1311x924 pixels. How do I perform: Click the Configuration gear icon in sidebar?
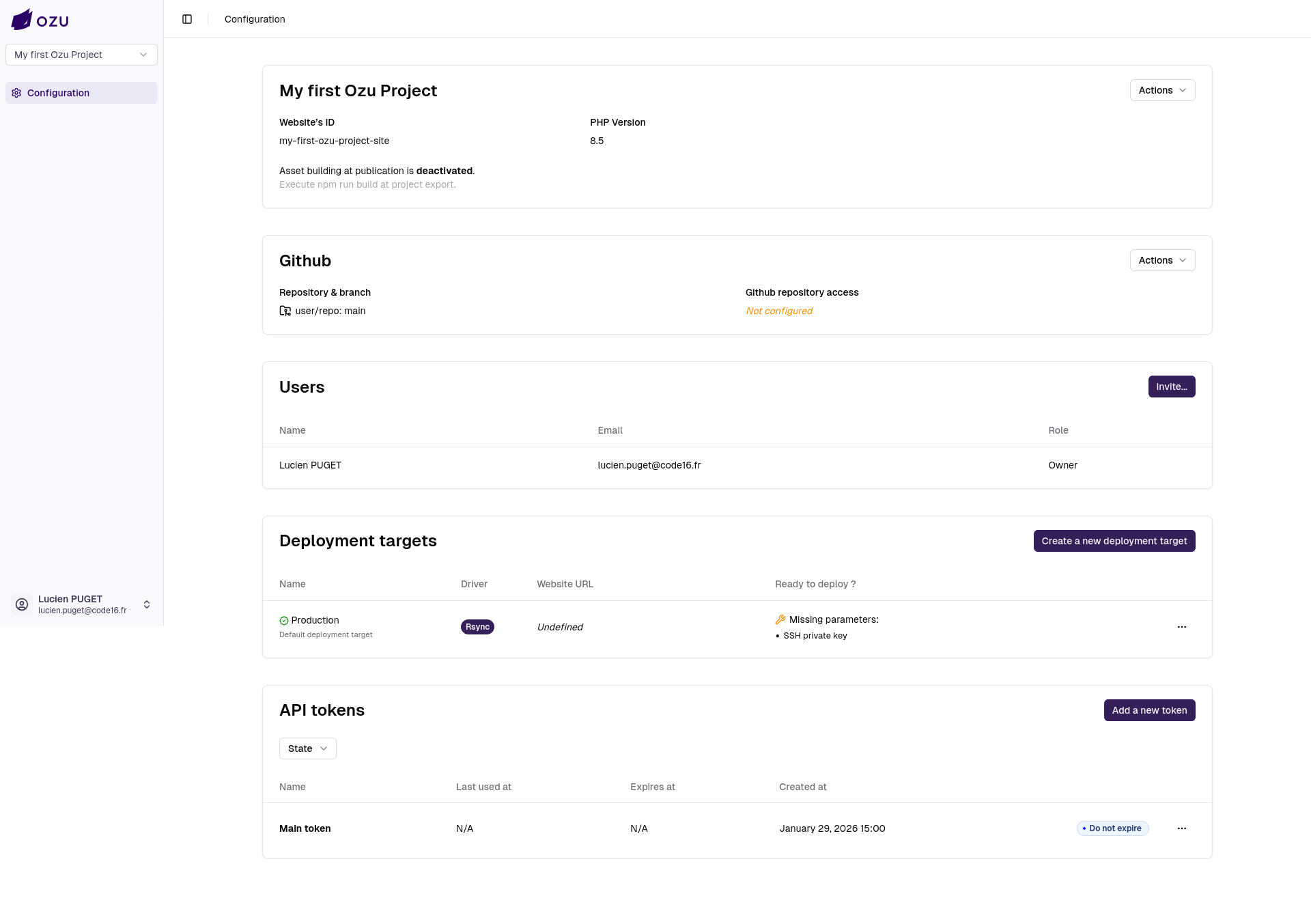16,93
